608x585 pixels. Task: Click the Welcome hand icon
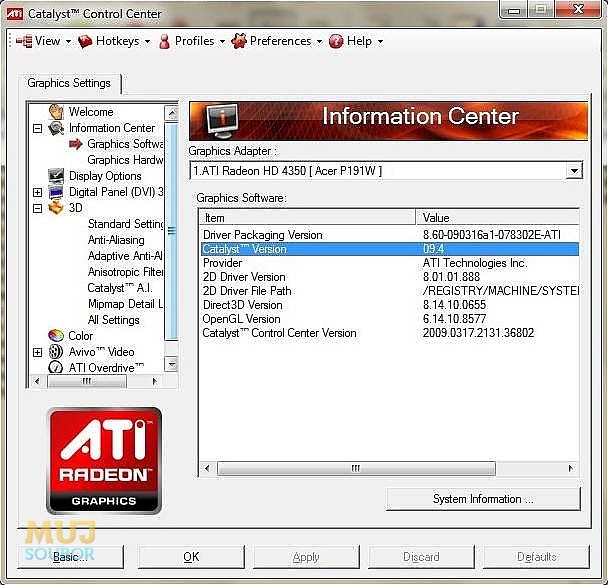pyautogui.click(x=56, y=112)
